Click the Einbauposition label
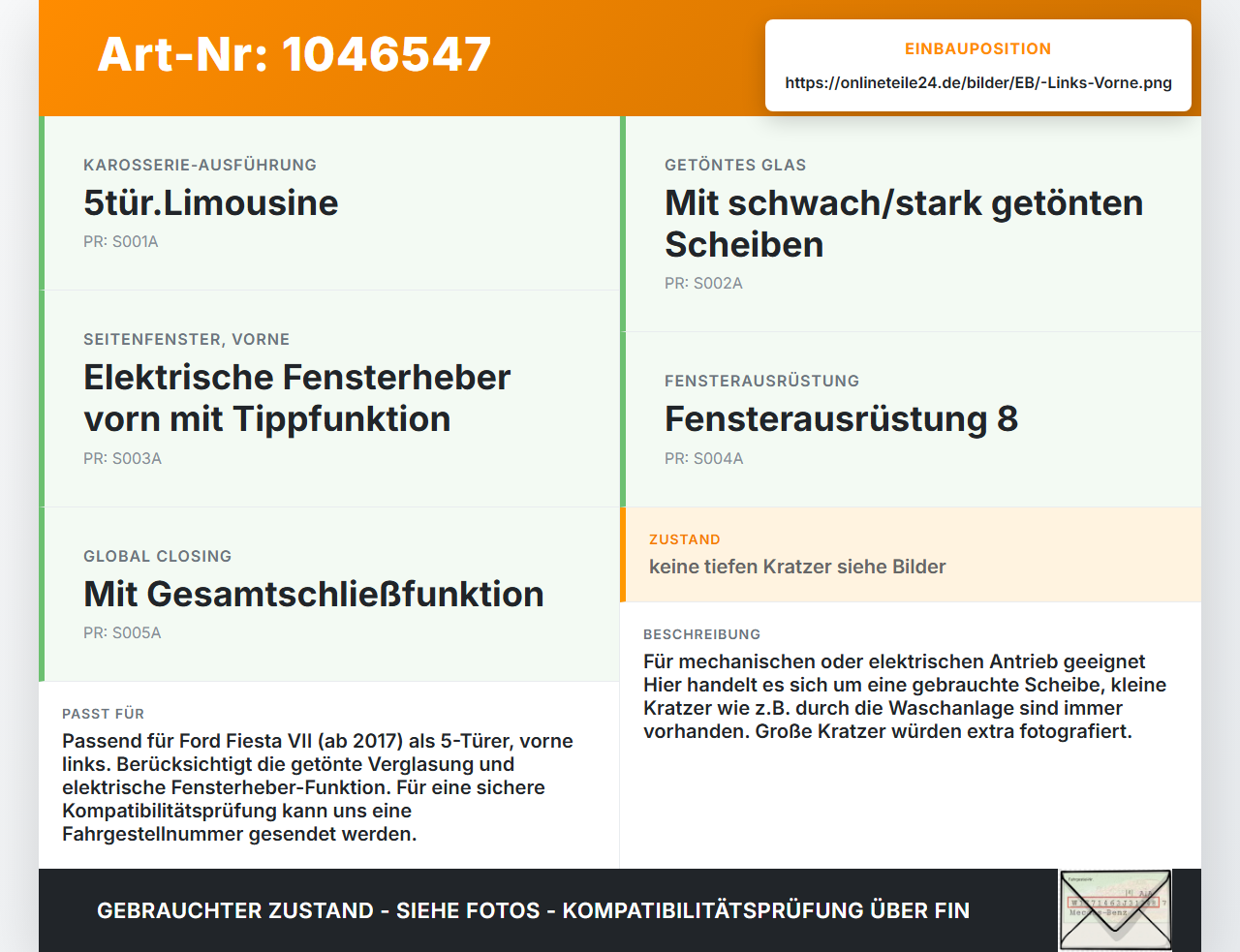Viewport: 1240px width, 952px height. [978, 48]
